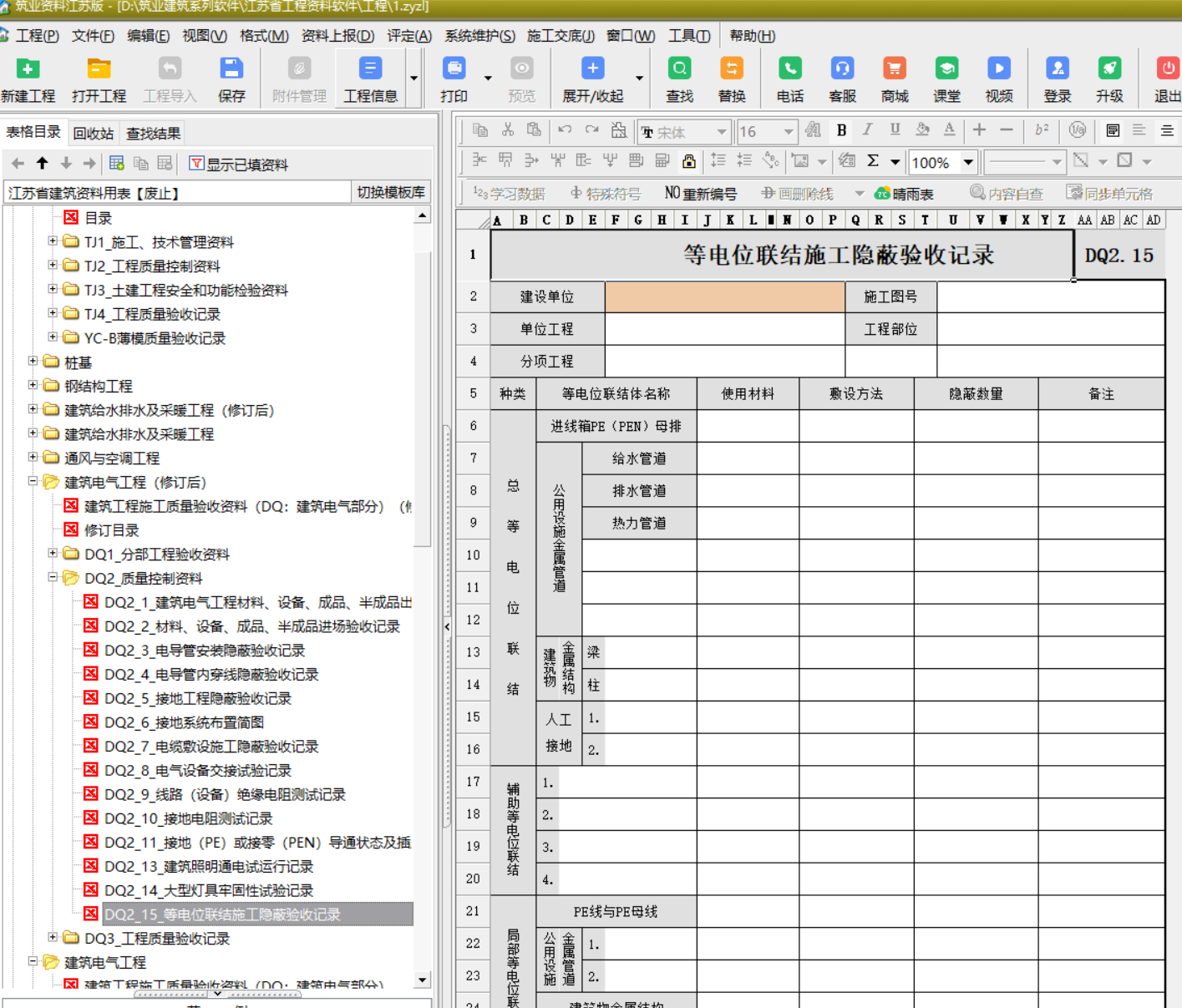Image resolution: width=1182 pixels, height=1008 pixels.
Task: Select the 修订目录 tree item
Action: pyautogui.click(x=111, y=529)
